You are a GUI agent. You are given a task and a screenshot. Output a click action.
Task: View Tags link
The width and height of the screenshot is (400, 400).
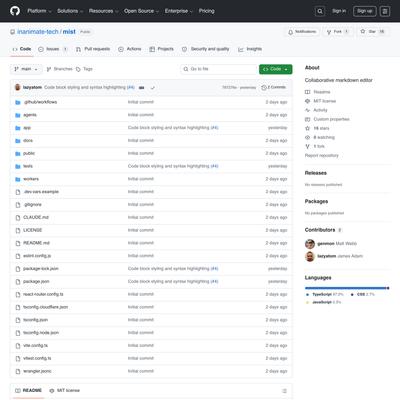tap(84, 69)
